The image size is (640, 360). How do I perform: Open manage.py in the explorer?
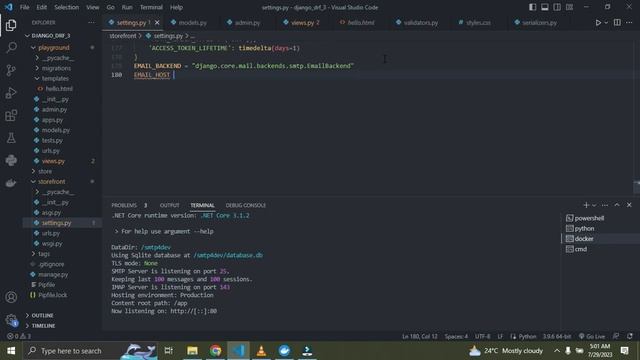pos(53,275)
